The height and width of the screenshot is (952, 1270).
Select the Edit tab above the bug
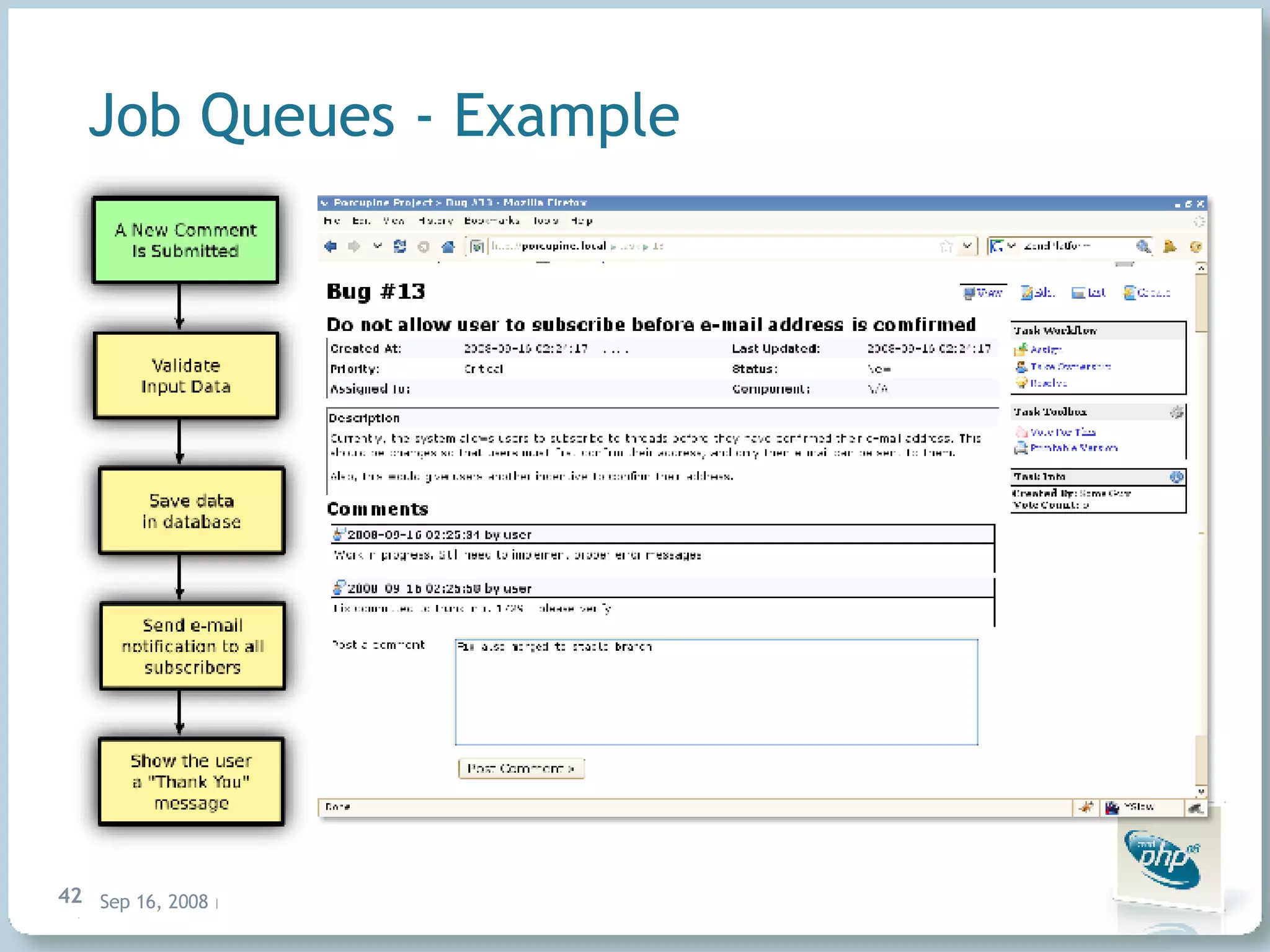coord(1037,293)
